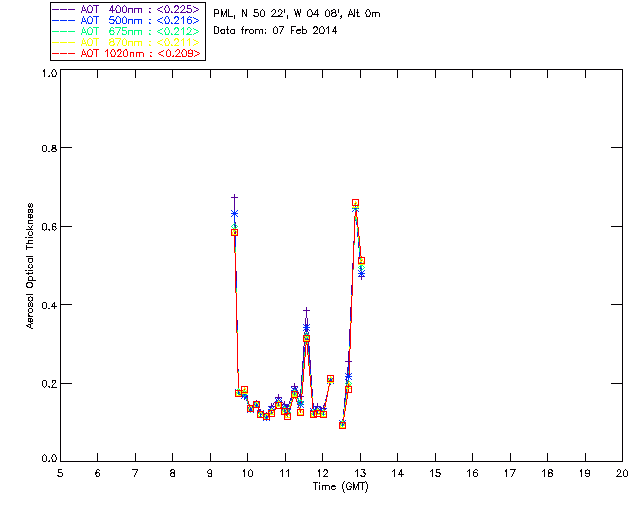Screen dimensions: 640x512
Task: Click the x-axis tick label 14
Action: tap(398, 473)
